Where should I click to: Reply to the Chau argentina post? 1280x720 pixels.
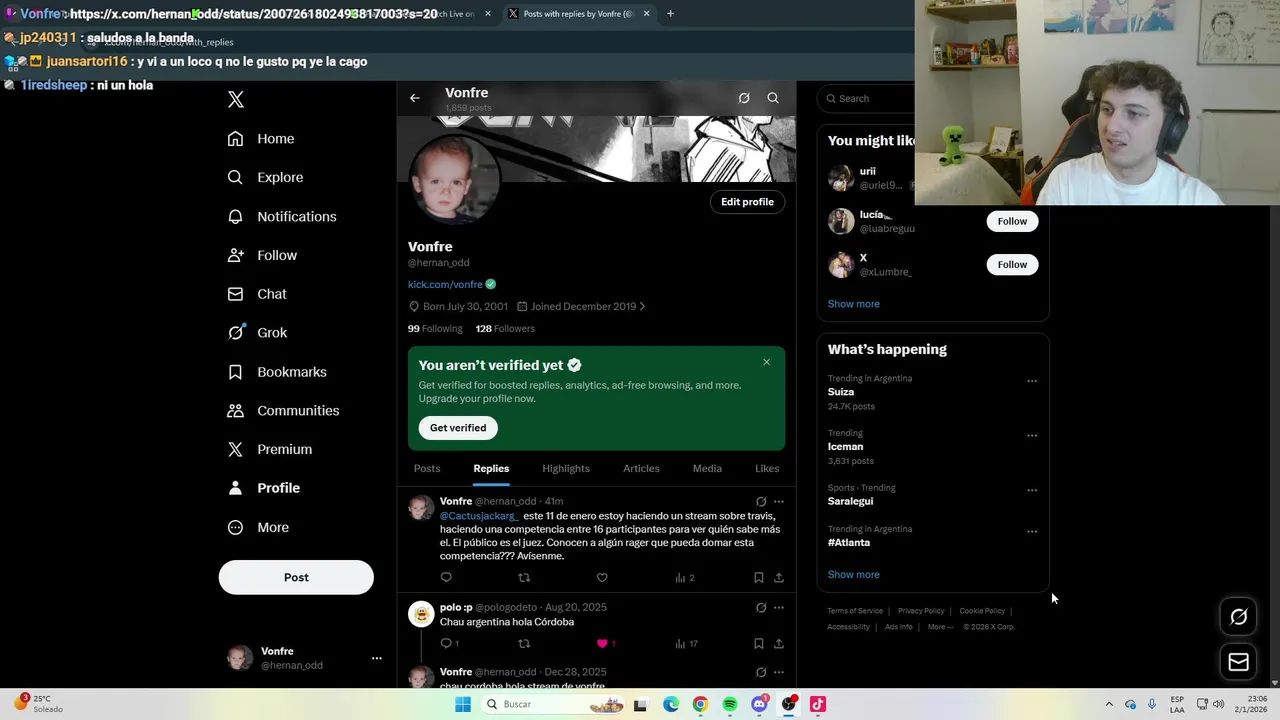pyautogui.click(x=449, y=643)
